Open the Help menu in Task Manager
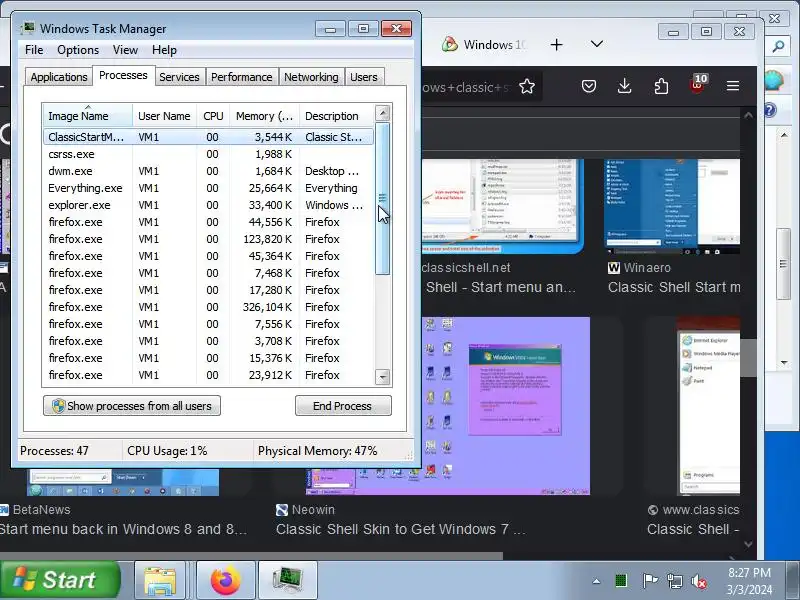The image size is (800, 600). pos(164,50)
